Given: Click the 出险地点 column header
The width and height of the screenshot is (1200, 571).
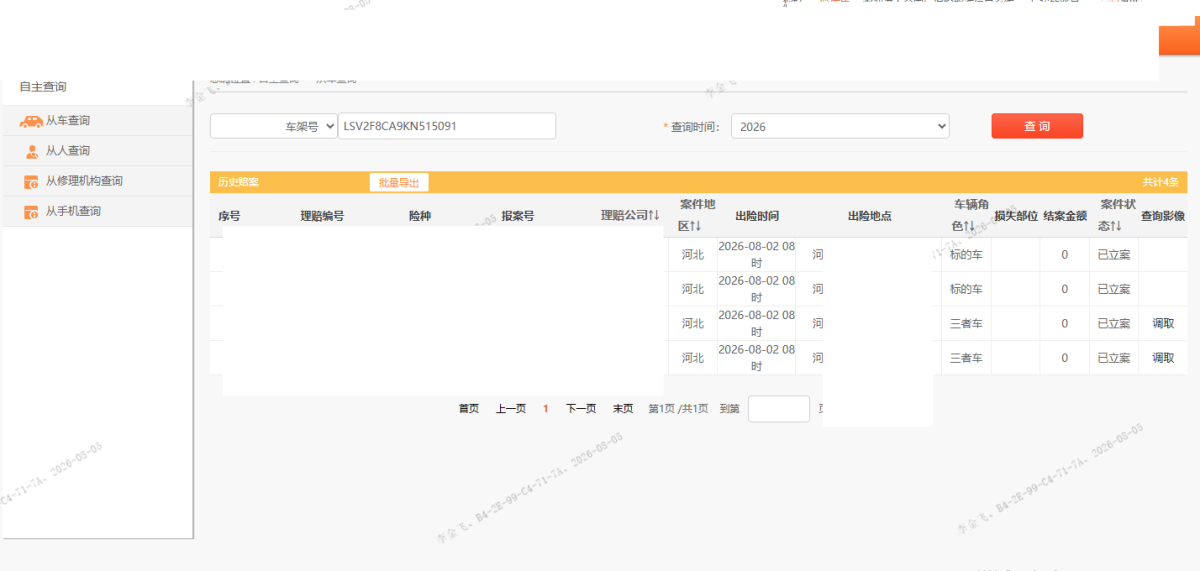Looking at the screenshot, I should coord(869,216).
